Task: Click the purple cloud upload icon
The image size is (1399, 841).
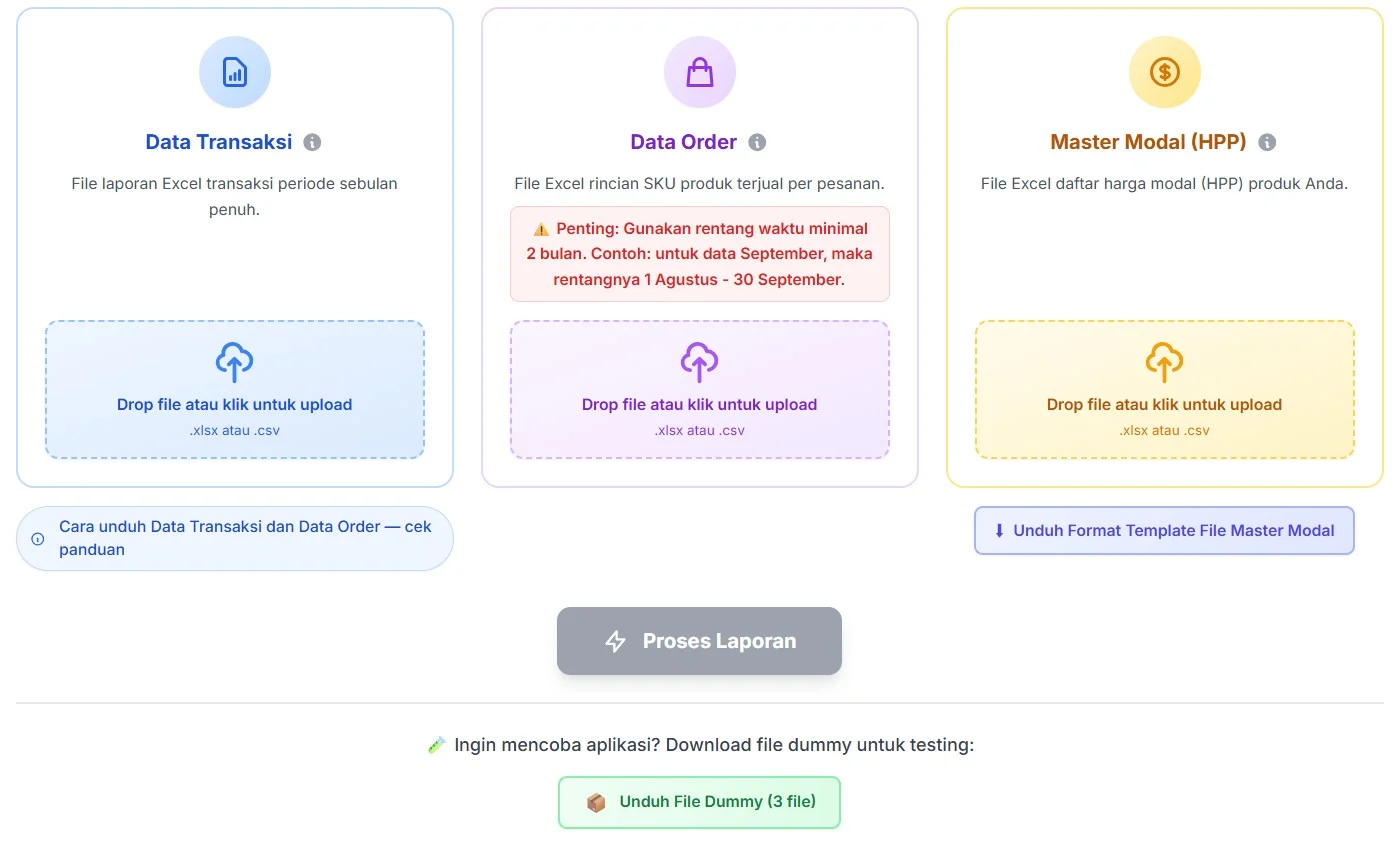Action: pyautogui.click(x=700, y=362)
